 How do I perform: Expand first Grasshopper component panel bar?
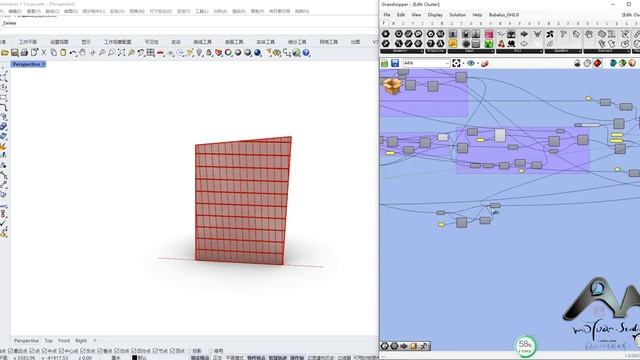click(x=402, y=51)
